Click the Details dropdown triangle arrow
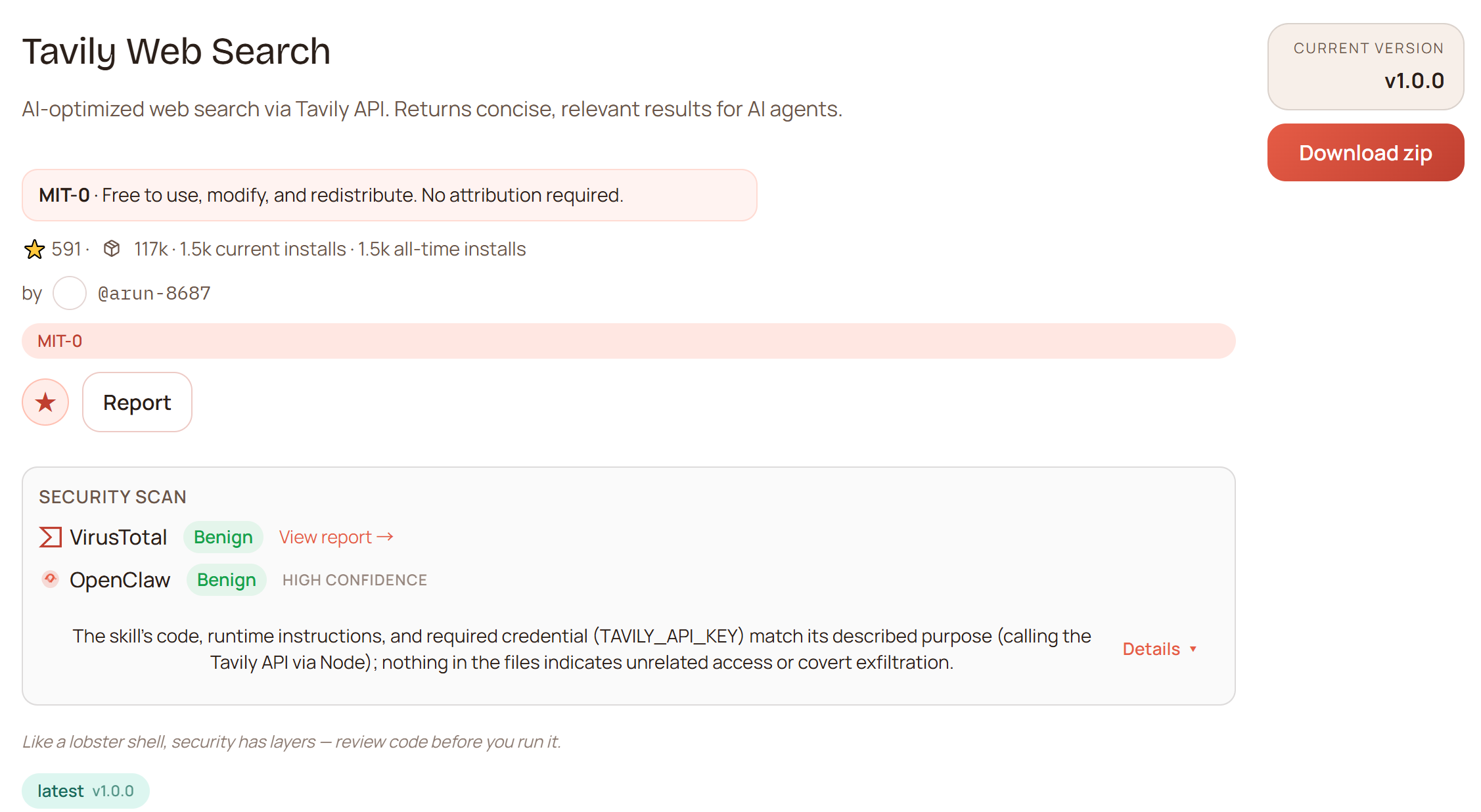Image resolution: width=1481 pixels, height=812 pixels. pyautogui.click(x=1193, y=649)
